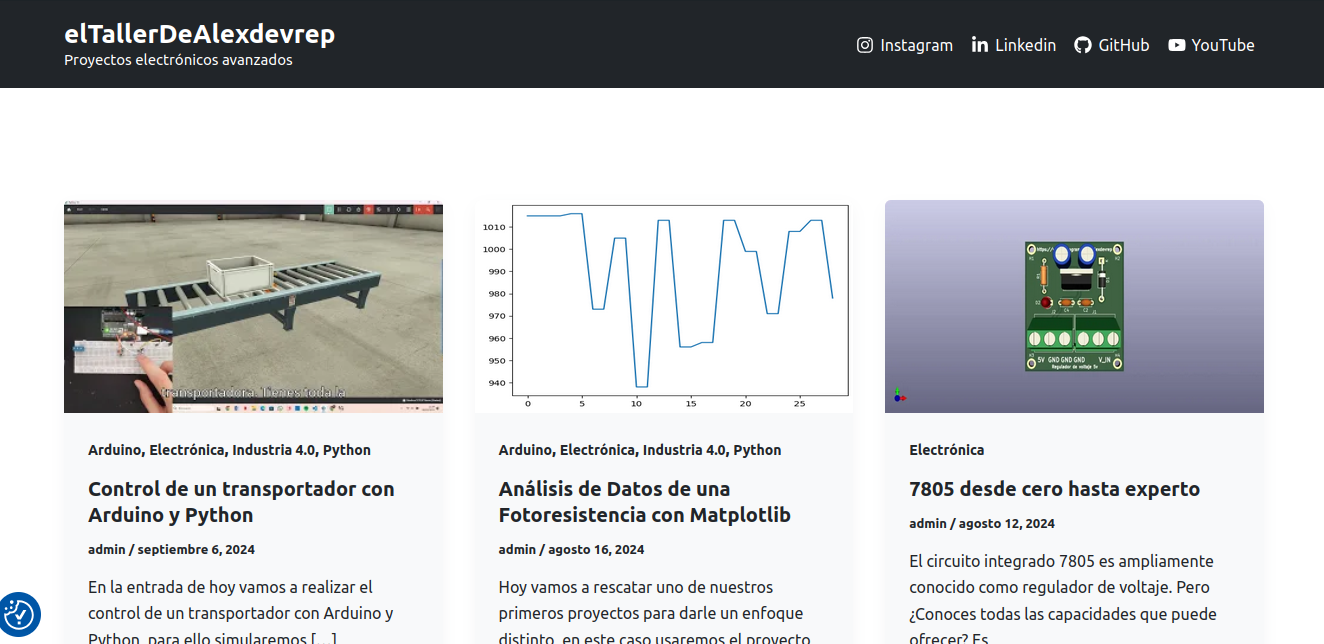Open the Linkedin text link in header
The image size is (1324, 644).
(1026, 45)
